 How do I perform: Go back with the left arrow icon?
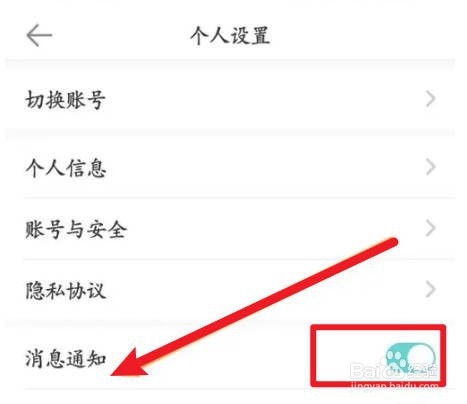tap(39, 35)
